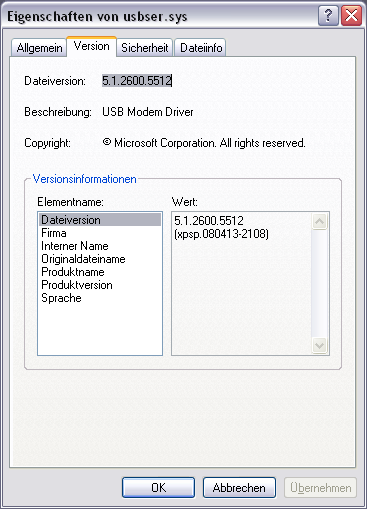Select Firma in the Elementname list
367x509 pixels.
[100, 233]
